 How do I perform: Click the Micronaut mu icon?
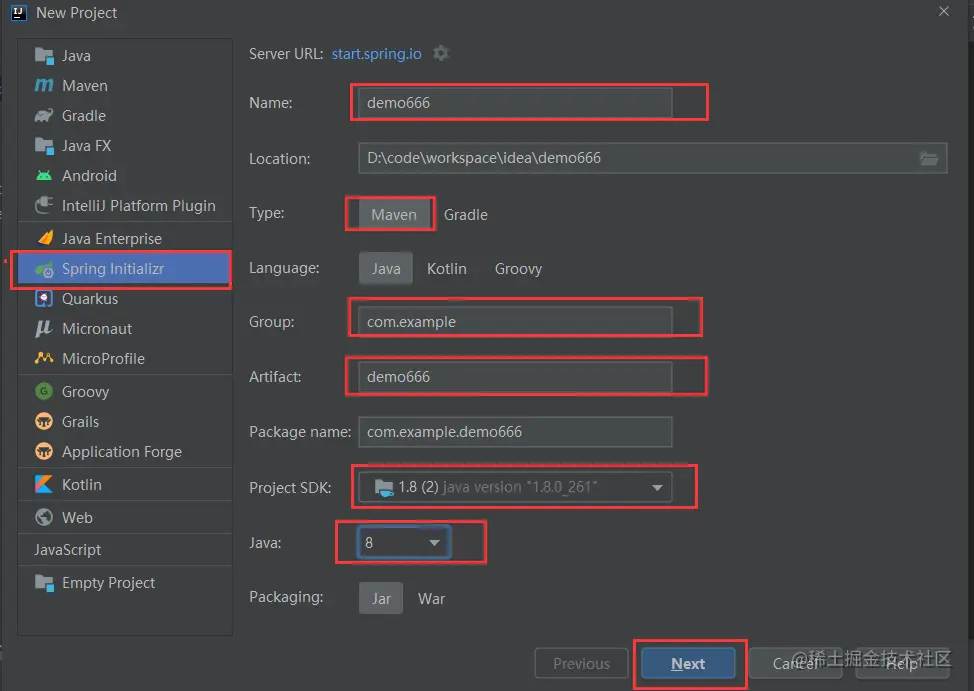coord(44,329)
